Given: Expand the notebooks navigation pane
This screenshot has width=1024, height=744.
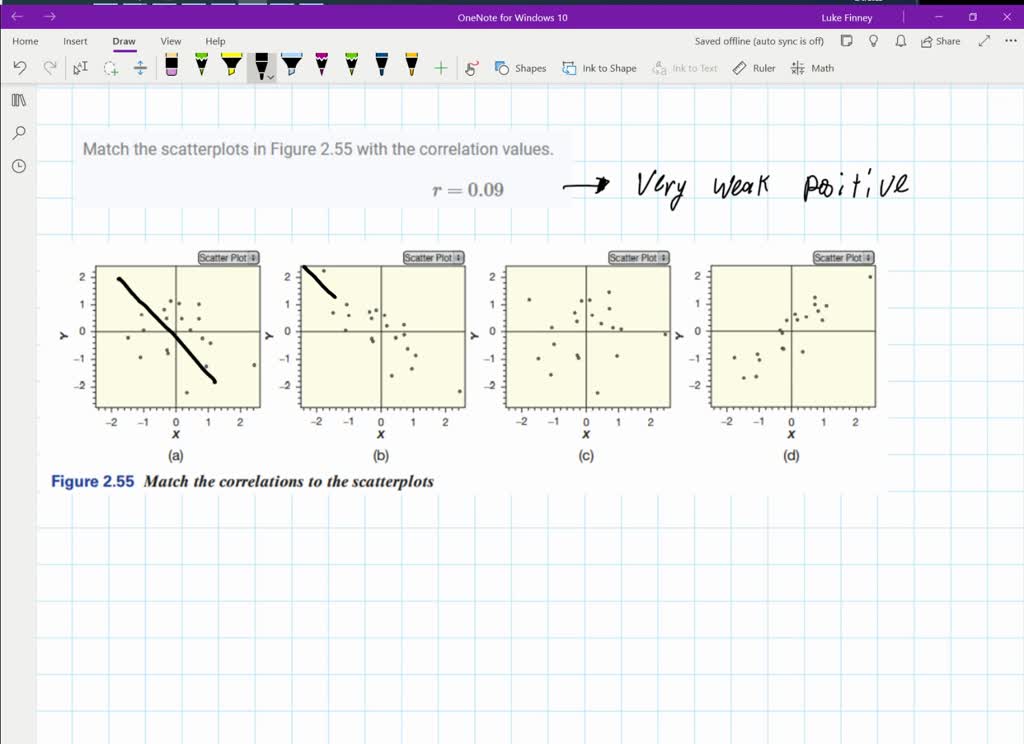Looking at the screenshot, I should tap(18, 100).
